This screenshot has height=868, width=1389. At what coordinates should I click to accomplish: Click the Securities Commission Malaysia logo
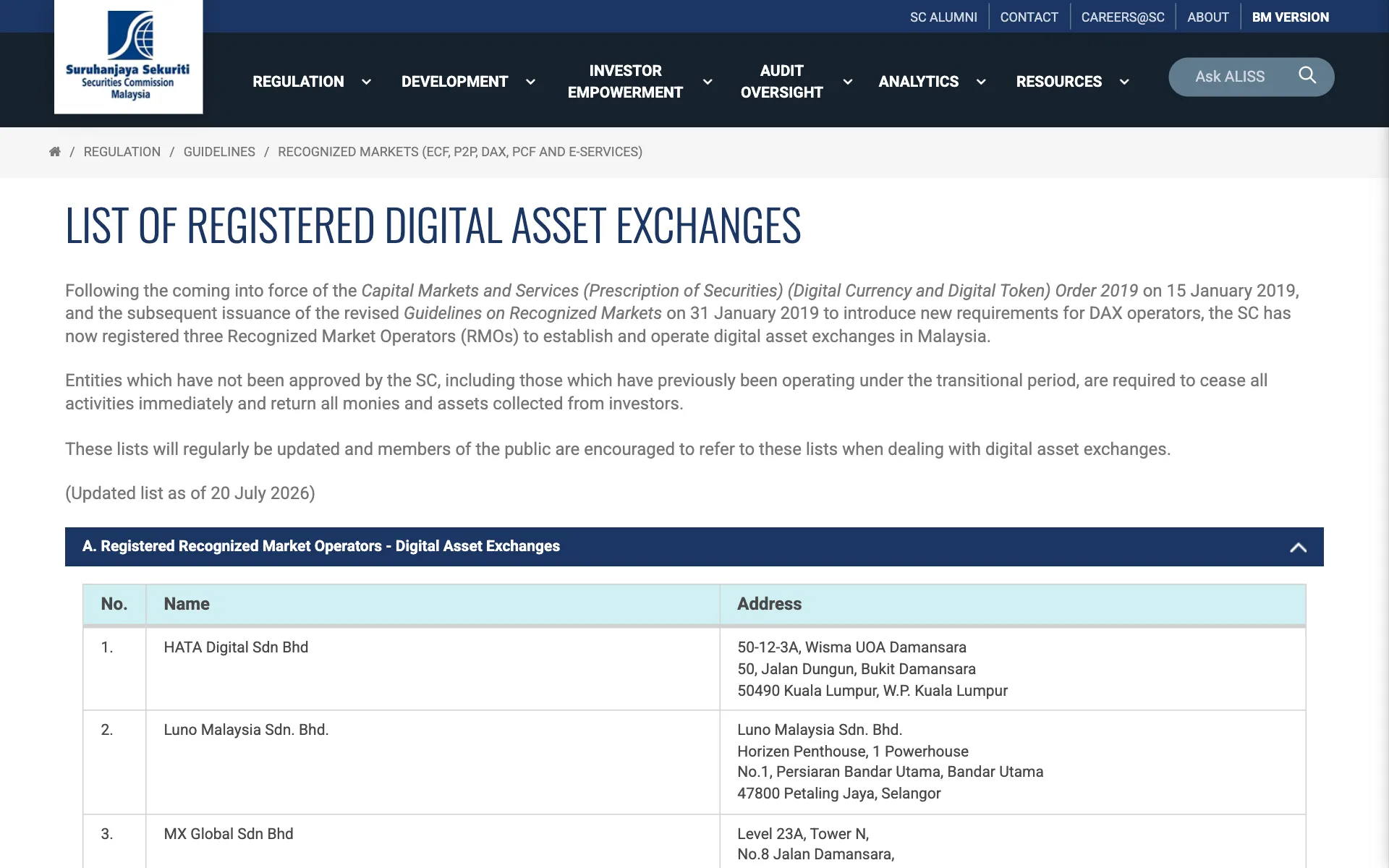tap(128, 56)
